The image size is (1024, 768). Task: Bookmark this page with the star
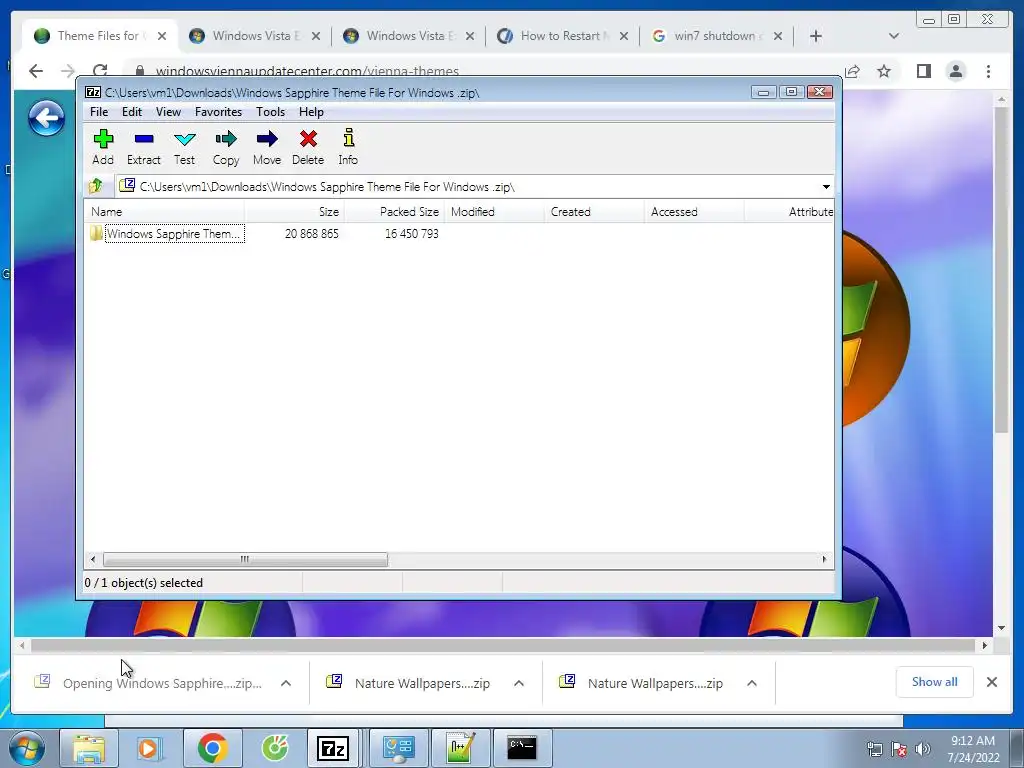tap(884, 71)
